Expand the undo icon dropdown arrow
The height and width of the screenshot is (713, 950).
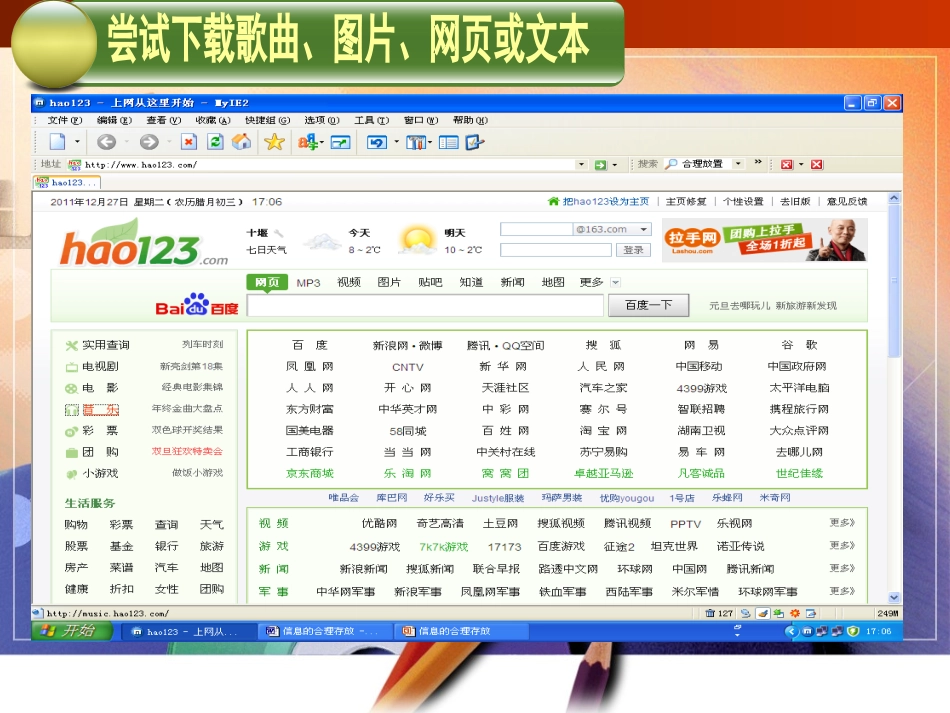click(397, 142)
